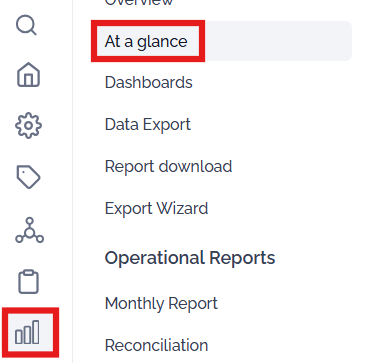
Task: Go to Data Export
Action: (148, 124)
